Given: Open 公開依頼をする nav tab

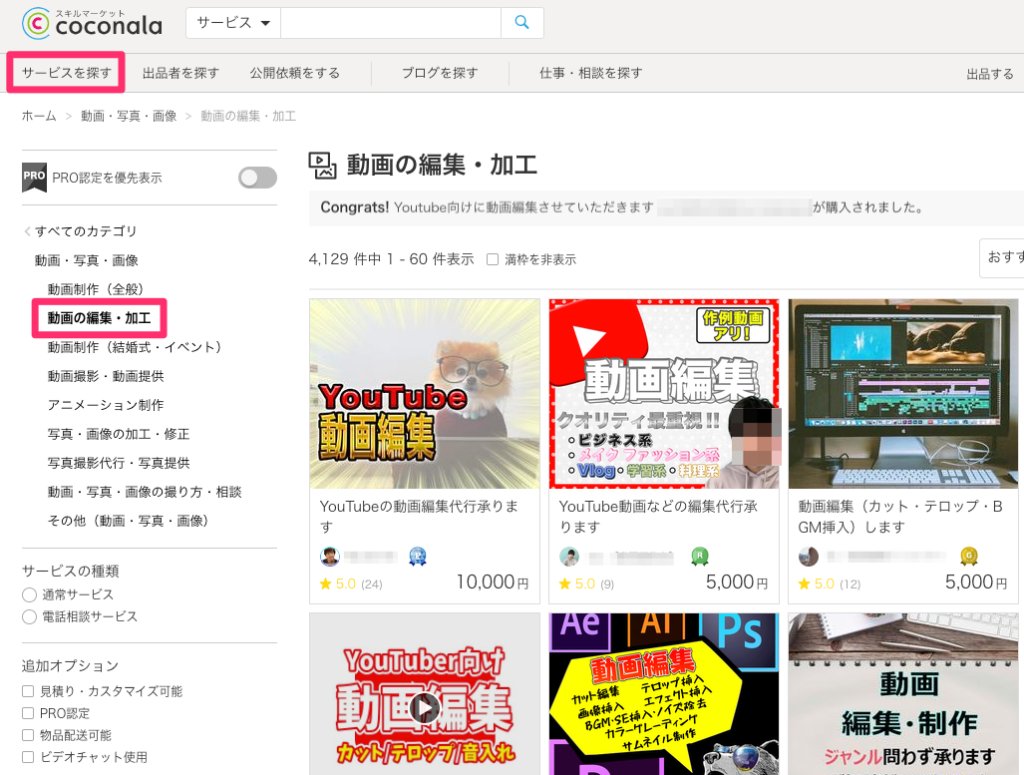Looking at the screenshot, I should (295, 72).
